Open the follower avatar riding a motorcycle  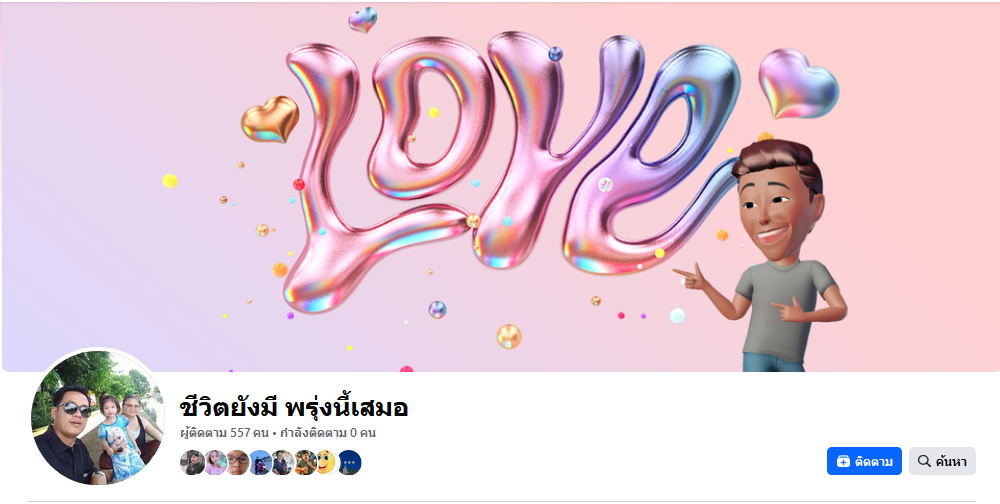coord(260,463)
